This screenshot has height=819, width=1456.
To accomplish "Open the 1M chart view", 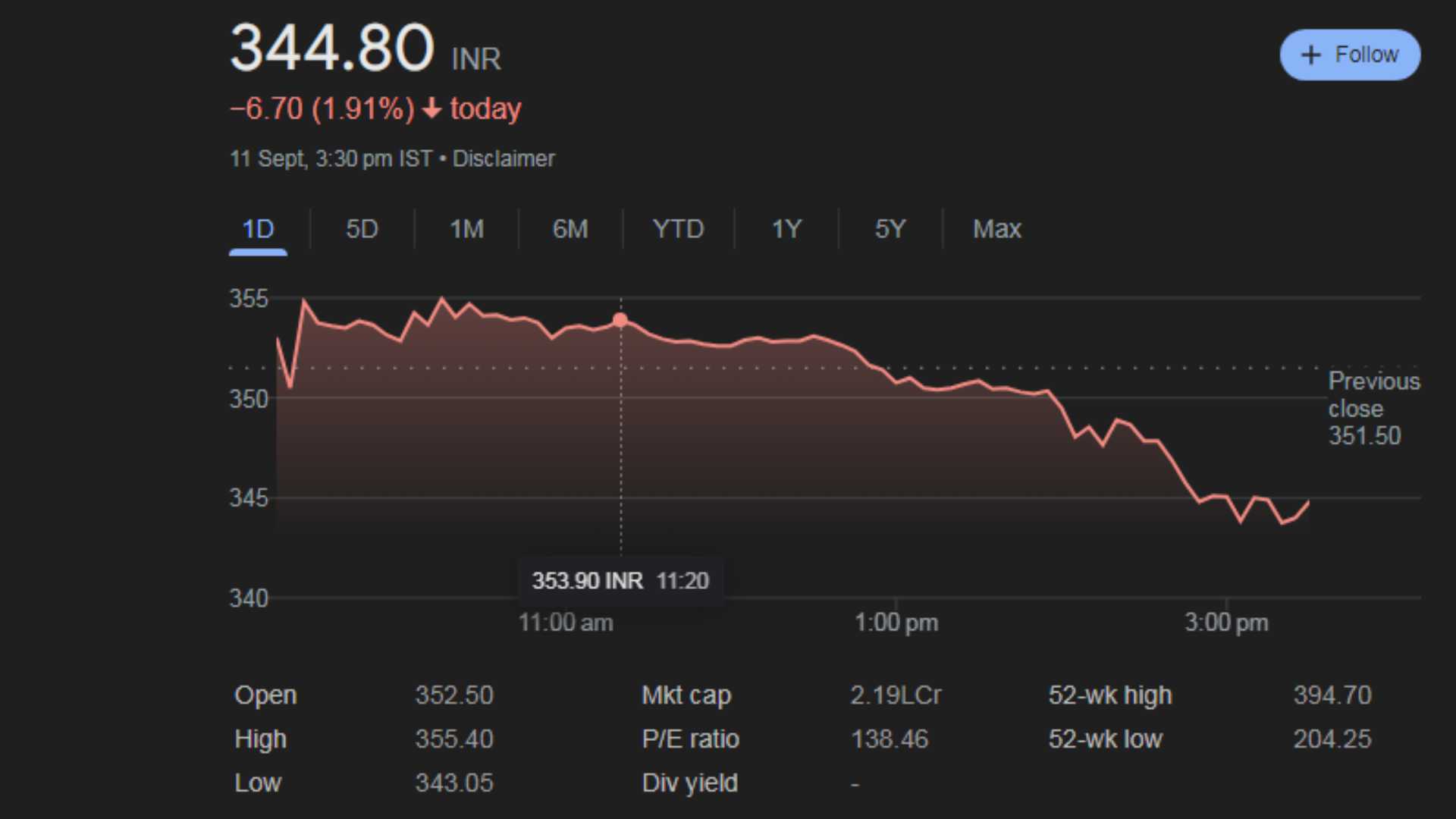I will [466, 229].
